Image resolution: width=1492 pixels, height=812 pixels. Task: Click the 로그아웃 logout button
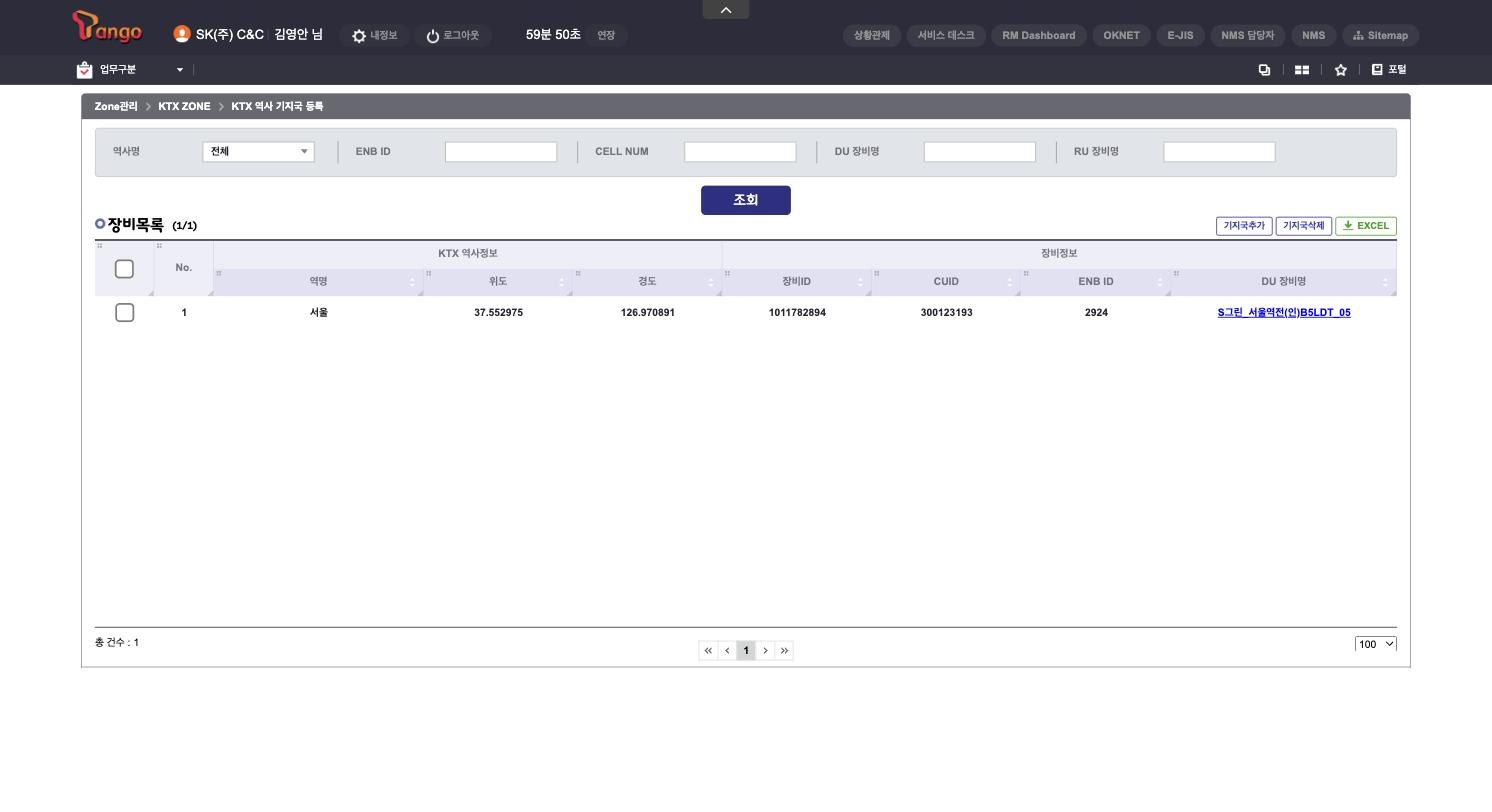click(452, 35)
